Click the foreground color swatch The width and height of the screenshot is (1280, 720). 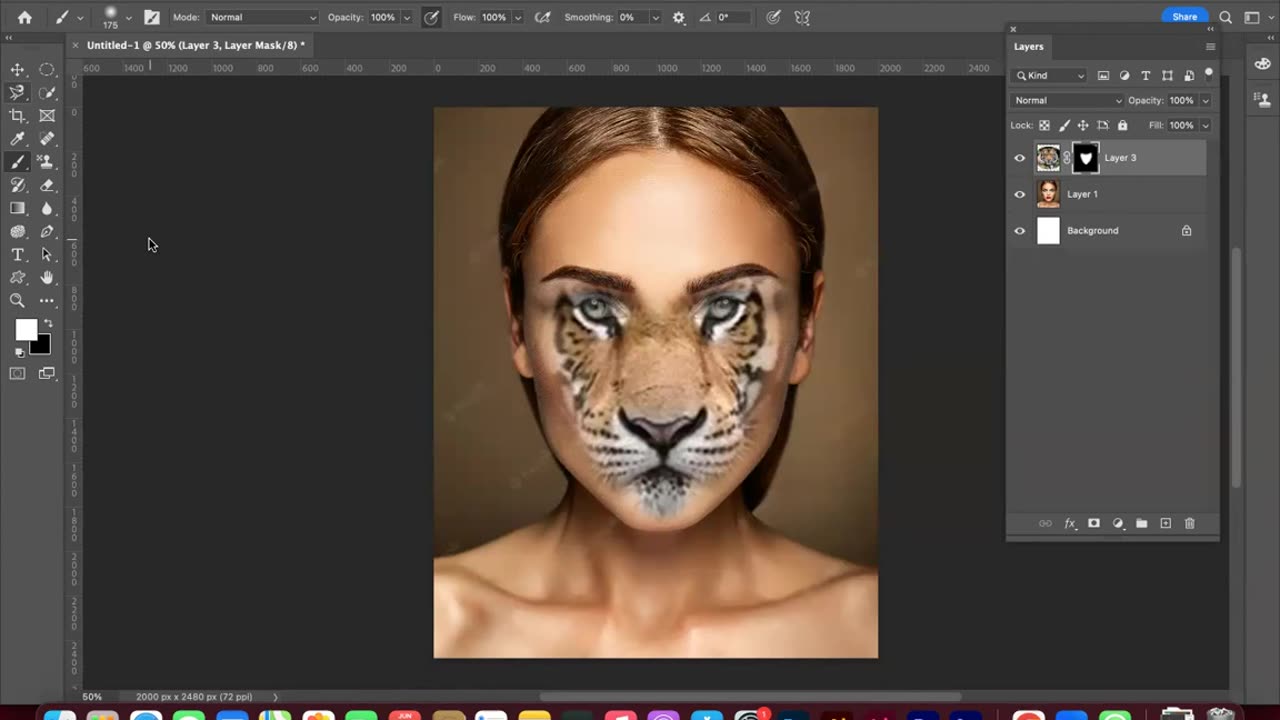coord(26,330)
